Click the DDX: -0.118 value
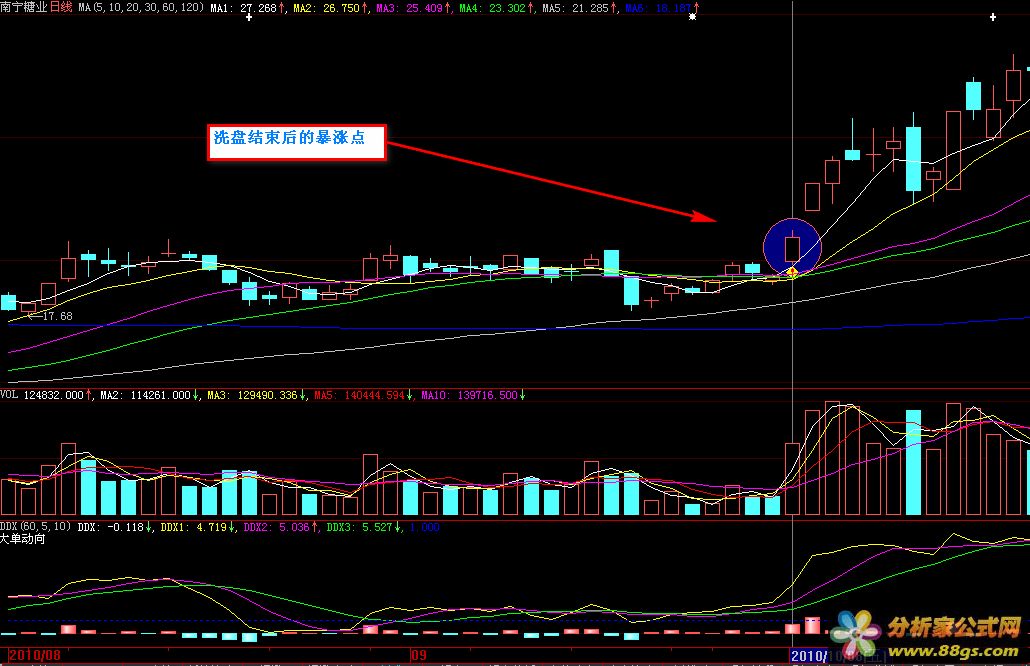The image size is (1030, 666). pyautogui.click(x=115, y=527)
